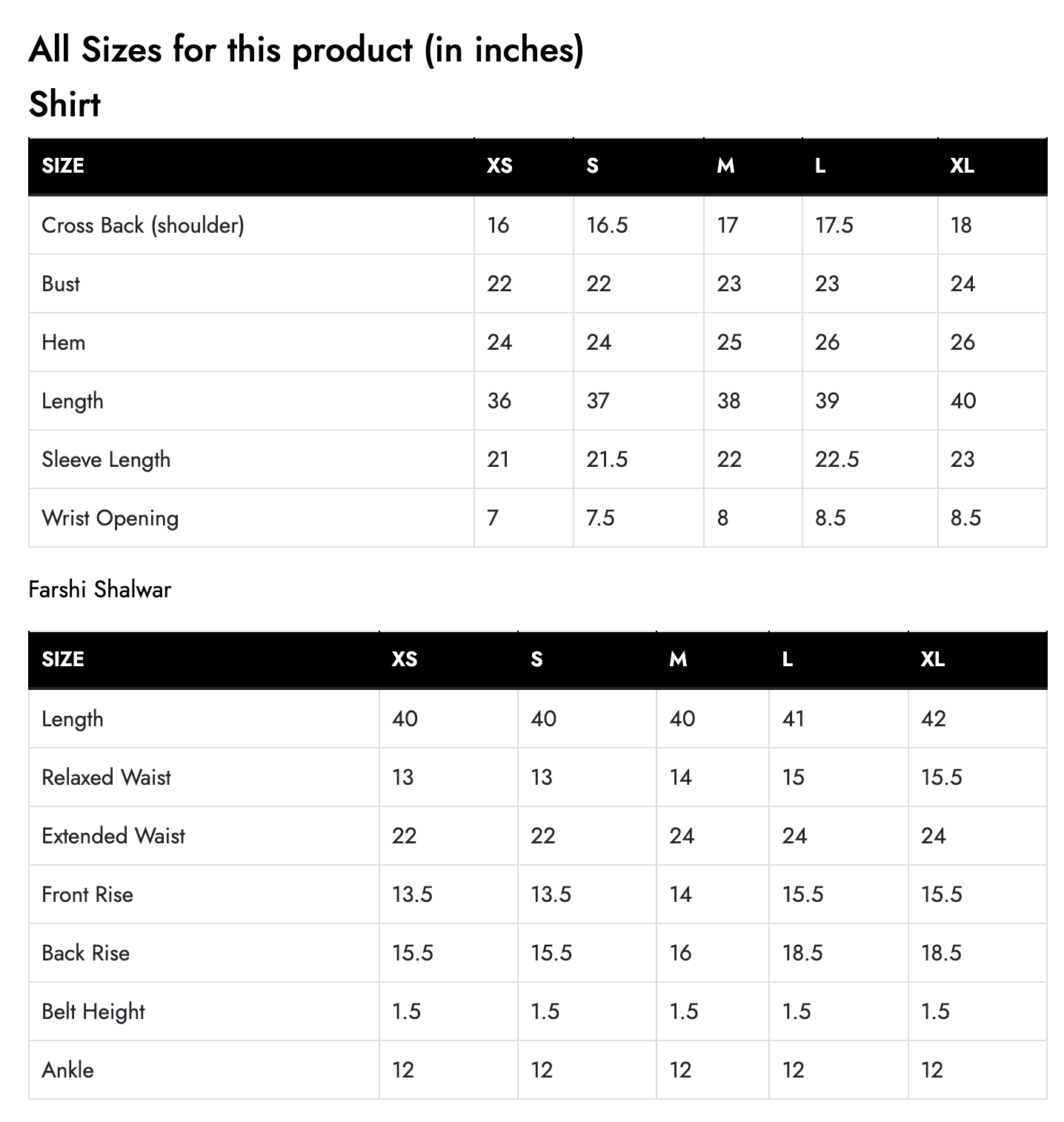Screen dimensions: 1064x1122
Task: Click the 'All Sizes for this product' heading
Action: [x=306, y=50]
